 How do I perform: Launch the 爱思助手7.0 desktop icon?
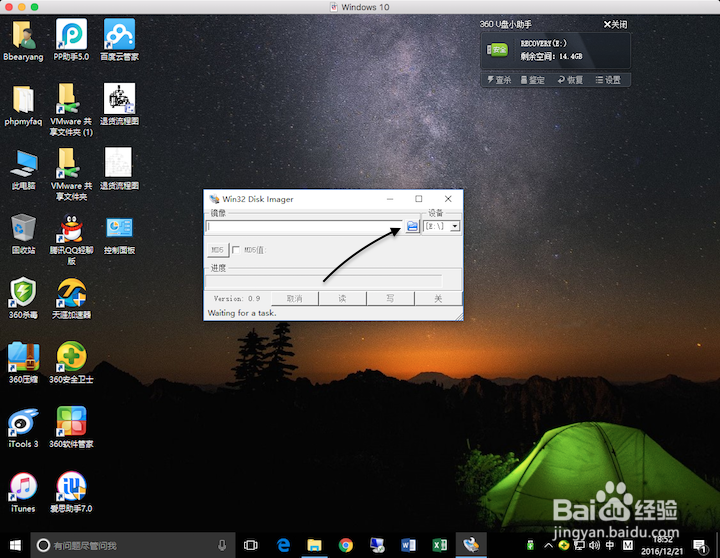pyautogui.click(x=71, y=492)
